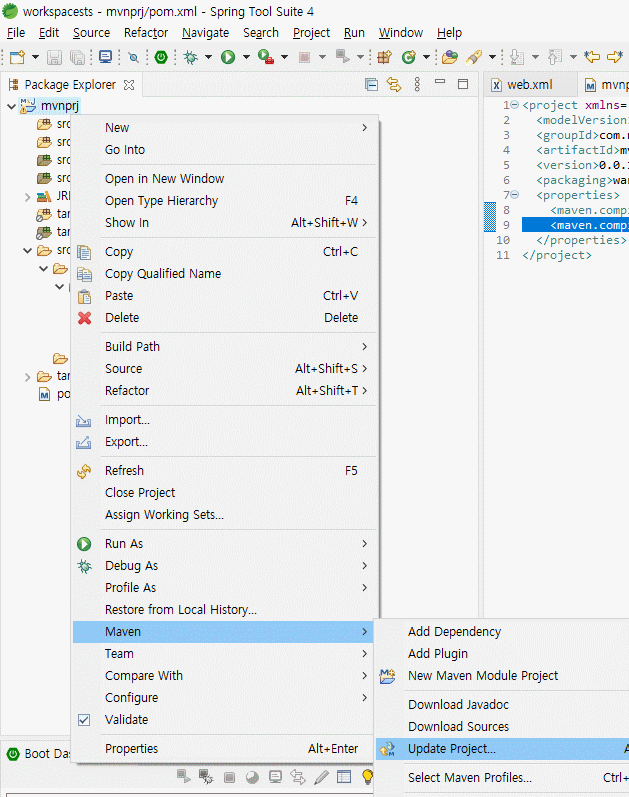This screenshot has width=629, height=797.
Task: Click the New Java Package toolbar icon
Action: point(384,57)
